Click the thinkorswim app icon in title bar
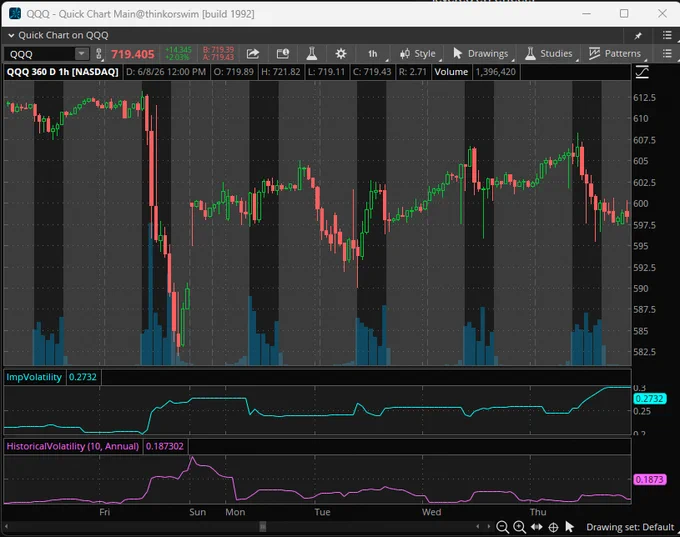Image resolution: width=680 pixels, height=537 pixels. [x=15, y=13]
